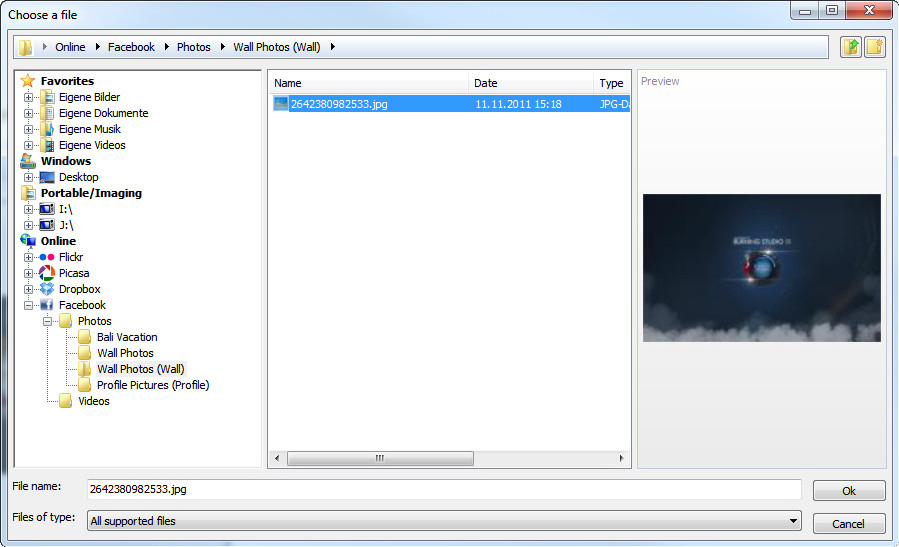Open the Videos folder under Facebook
The width and height of the screenshot is (899, 547).
click(93, 401)
